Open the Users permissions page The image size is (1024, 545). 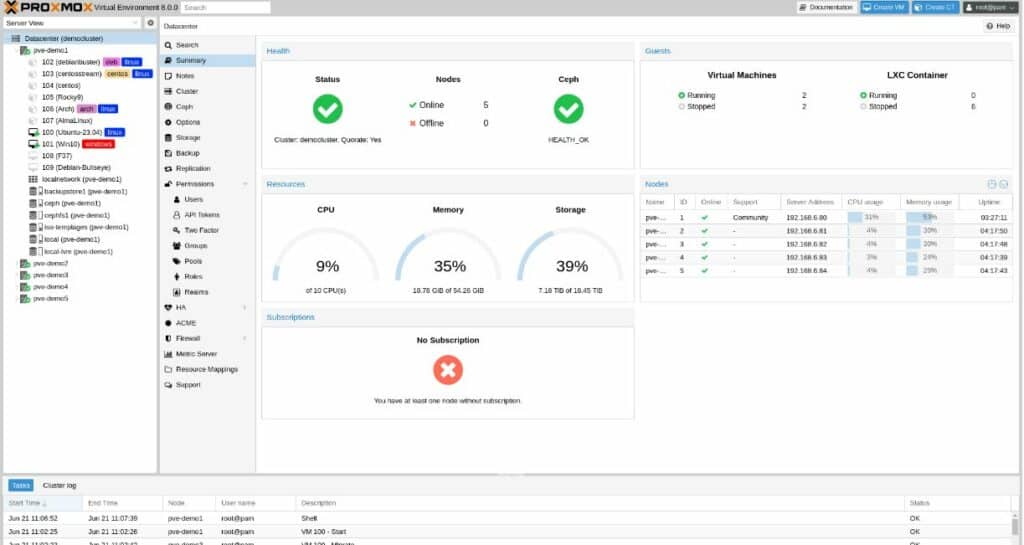tap(206, 200)
